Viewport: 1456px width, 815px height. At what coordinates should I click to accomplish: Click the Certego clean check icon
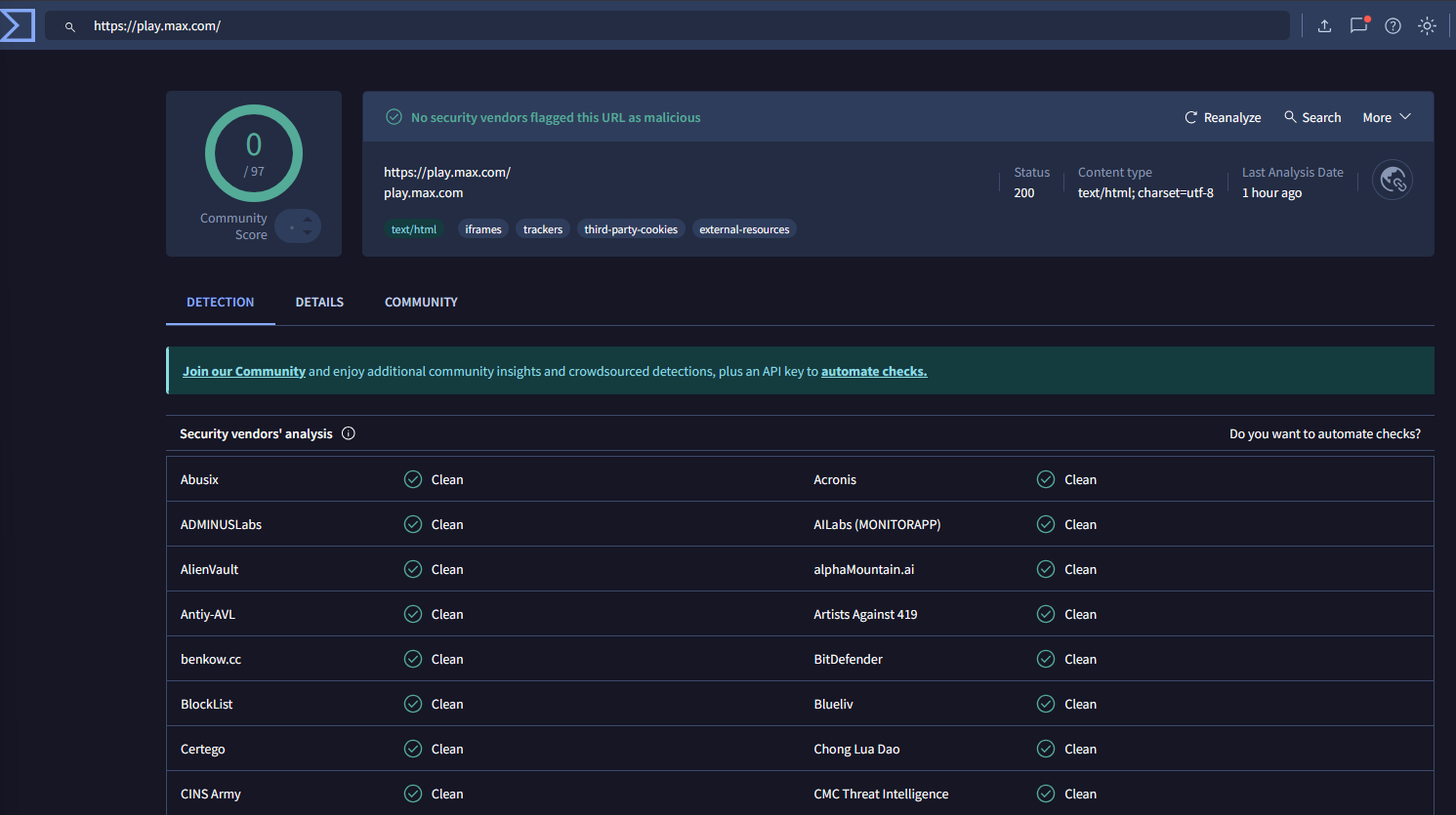413,749
